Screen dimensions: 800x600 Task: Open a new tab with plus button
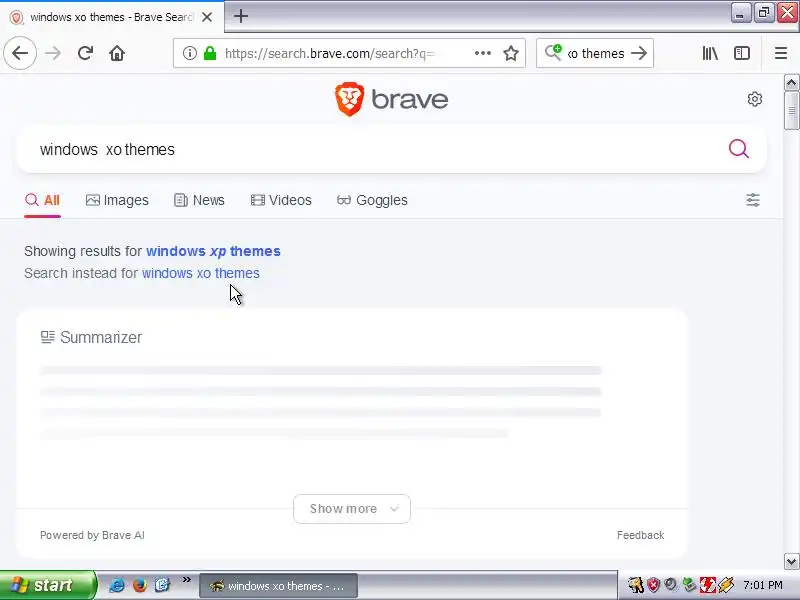[241, 16]
